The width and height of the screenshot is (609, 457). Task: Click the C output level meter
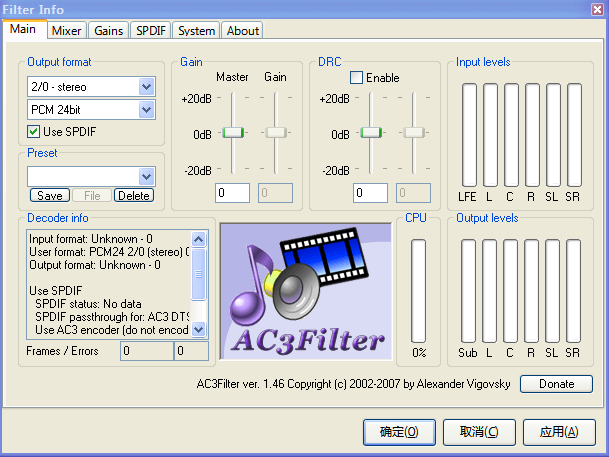point(510,291)
